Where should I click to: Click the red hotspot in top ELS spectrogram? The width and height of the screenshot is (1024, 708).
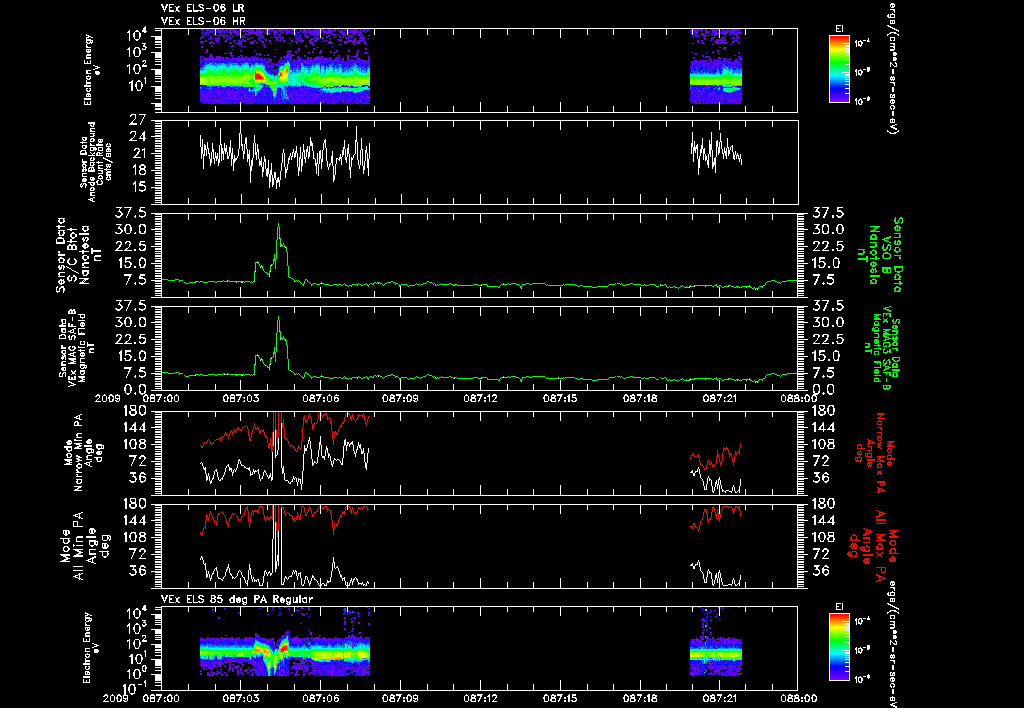259,76
